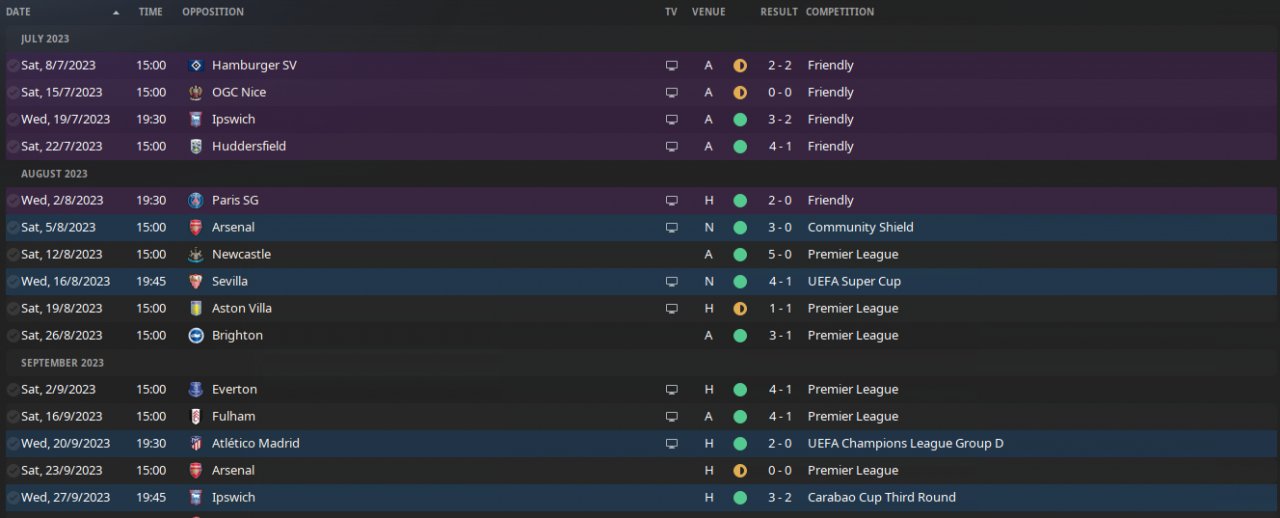Click the OGC Nice club crest

click(196, 93)
